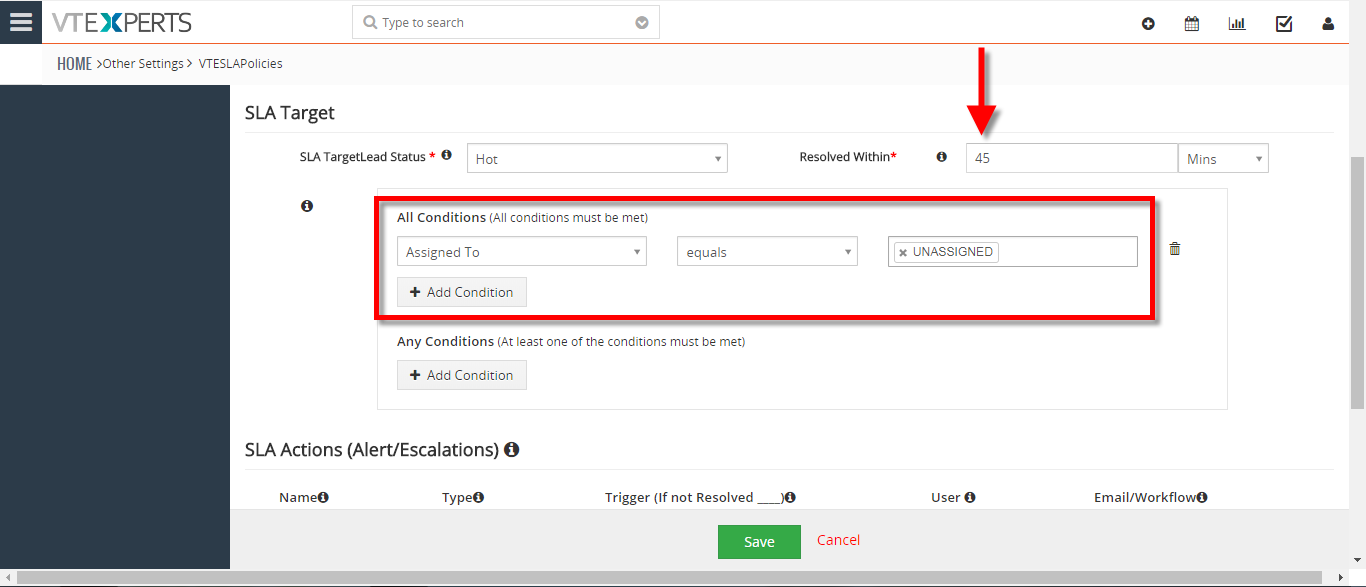Screen dimensions: 1366x587
Task: Click the horizontal scrollbar at bottom
Action: [x=670, y=578]
